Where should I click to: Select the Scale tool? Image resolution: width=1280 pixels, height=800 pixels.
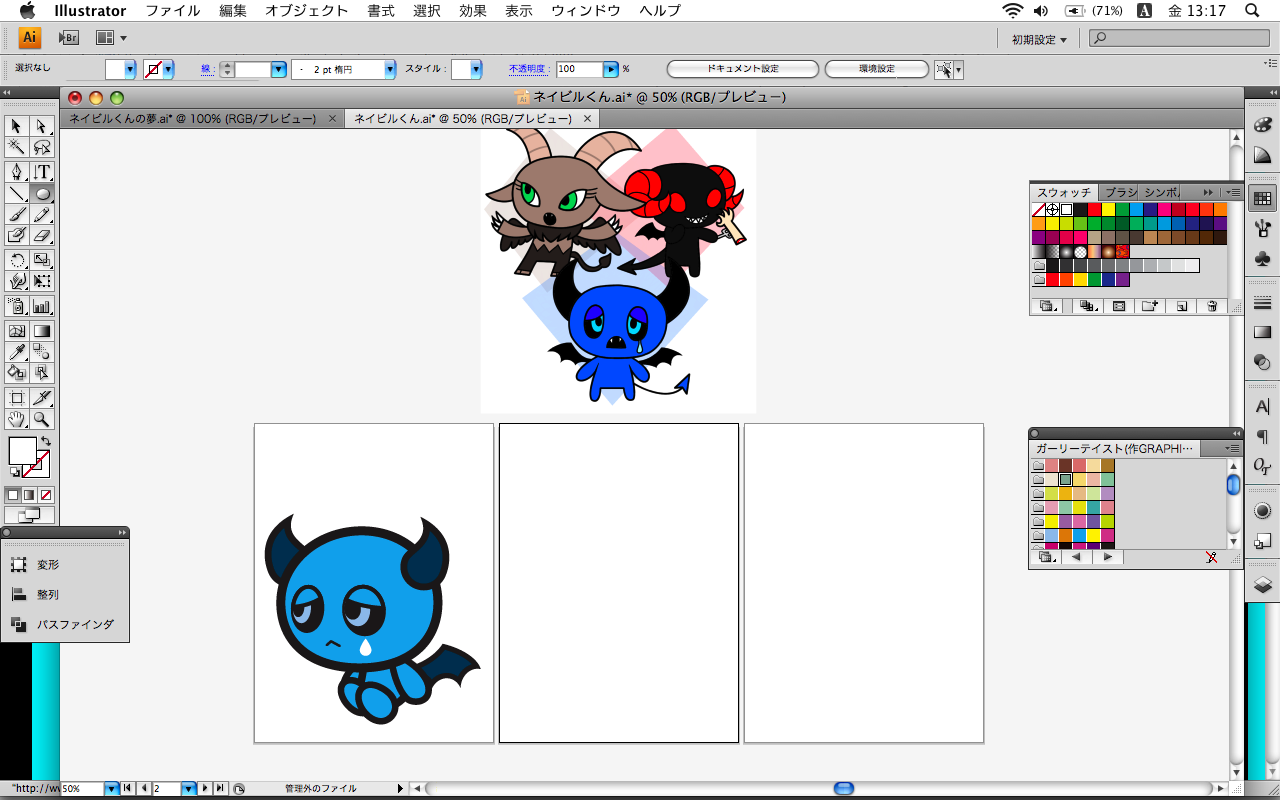[x=42, y=260]
